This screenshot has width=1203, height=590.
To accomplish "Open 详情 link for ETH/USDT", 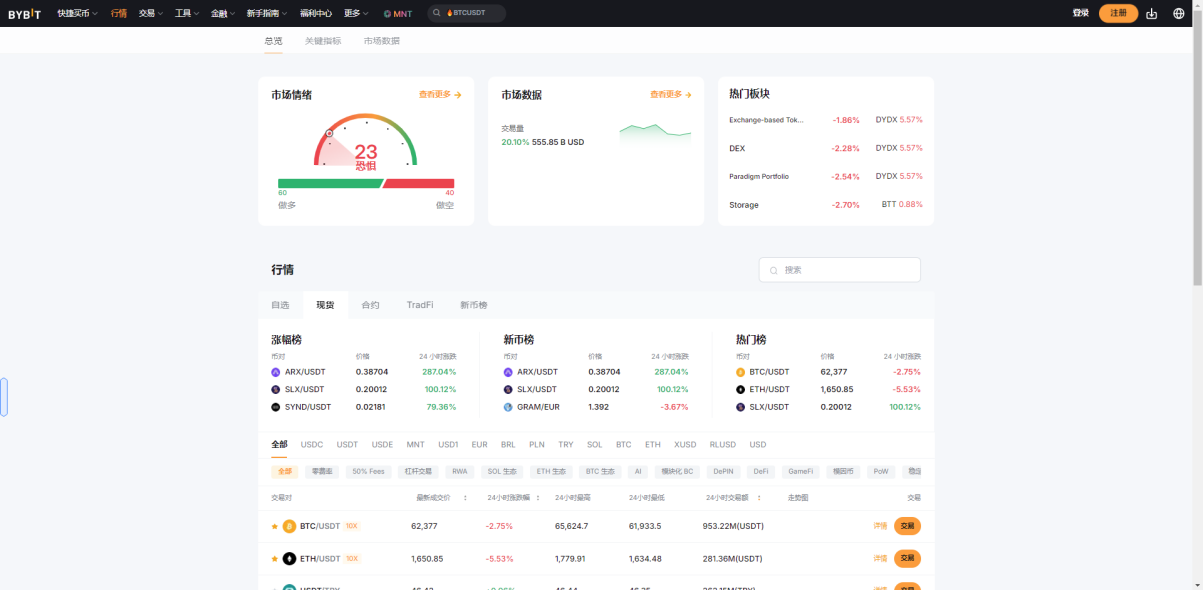I will 880,558.
